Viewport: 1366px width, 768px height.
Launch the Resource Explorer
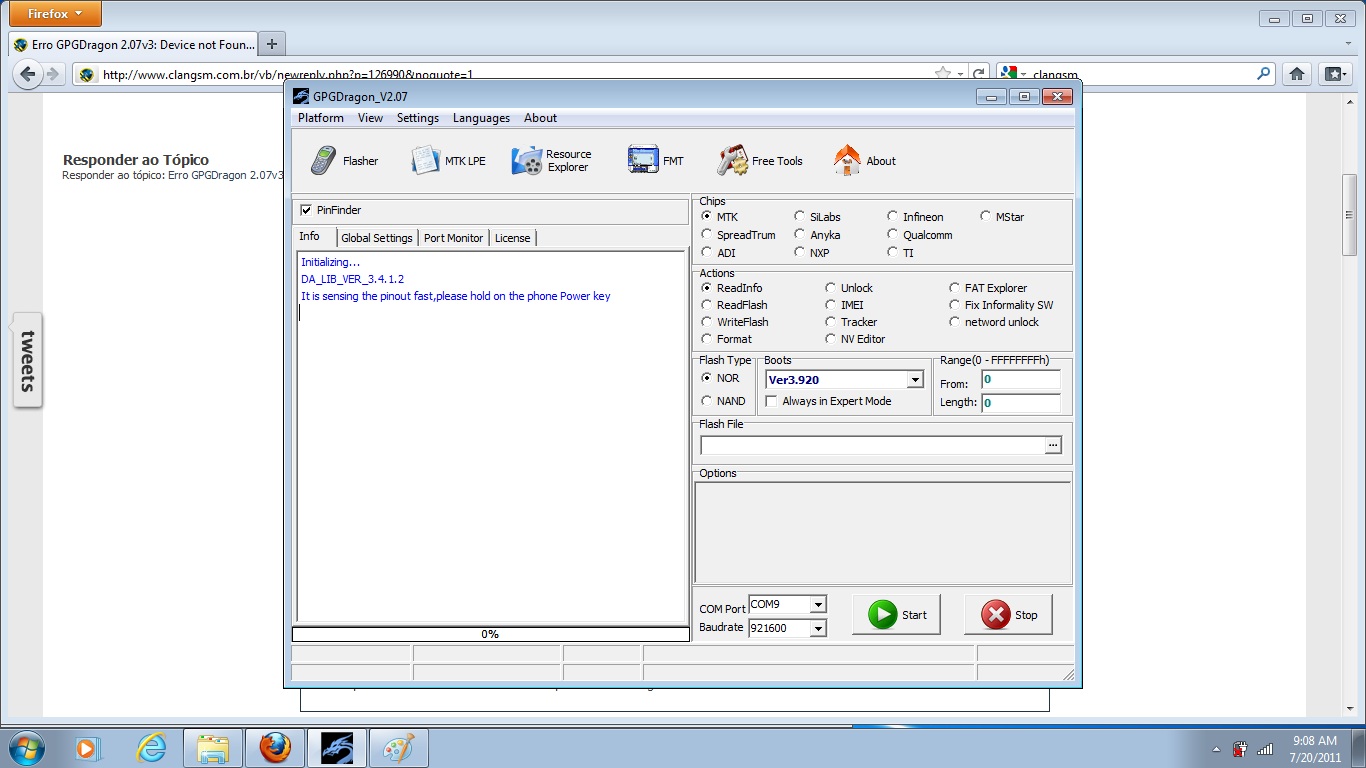[552, 161]
